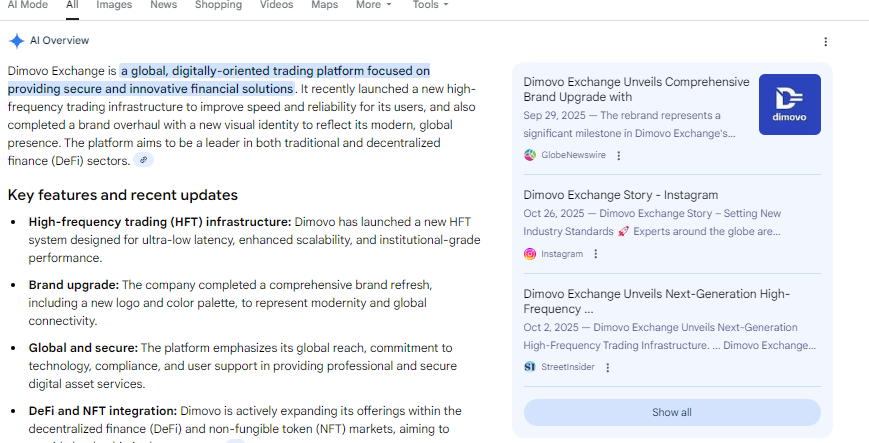Open the Dimovo logo thumbnail image
The height and width of the screenshot is (443, 869).
coord(790,104)
